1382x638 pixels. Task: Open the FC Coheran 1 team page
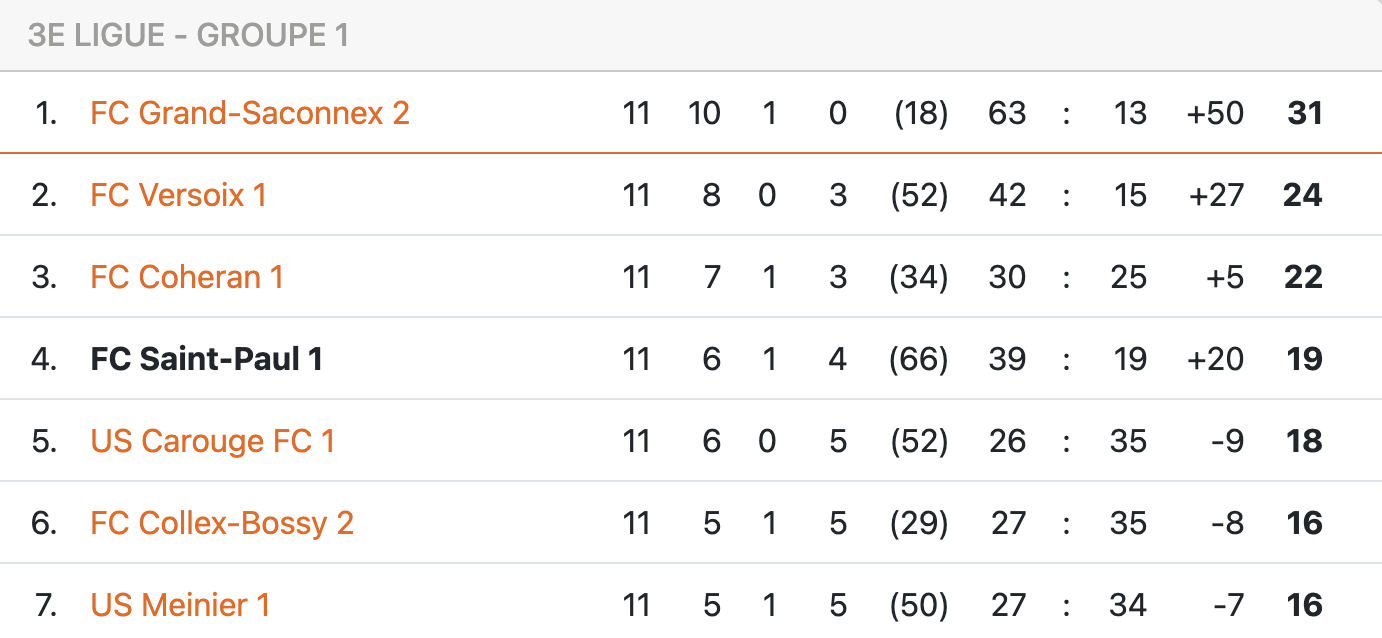pos(187,277)
